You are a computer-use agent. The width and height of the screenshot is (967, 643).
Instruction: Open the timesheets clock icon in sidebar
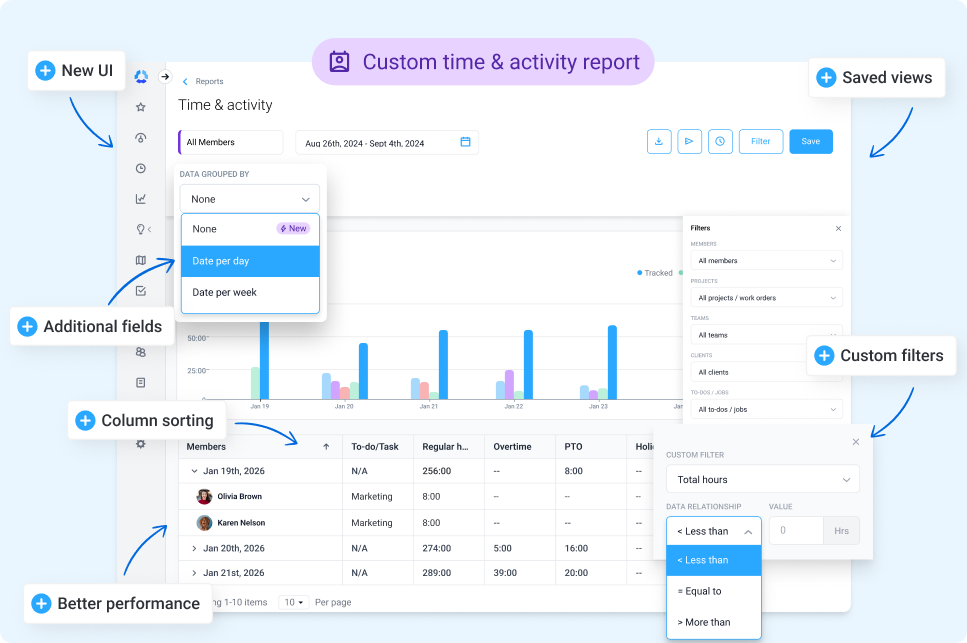[141, 167]
